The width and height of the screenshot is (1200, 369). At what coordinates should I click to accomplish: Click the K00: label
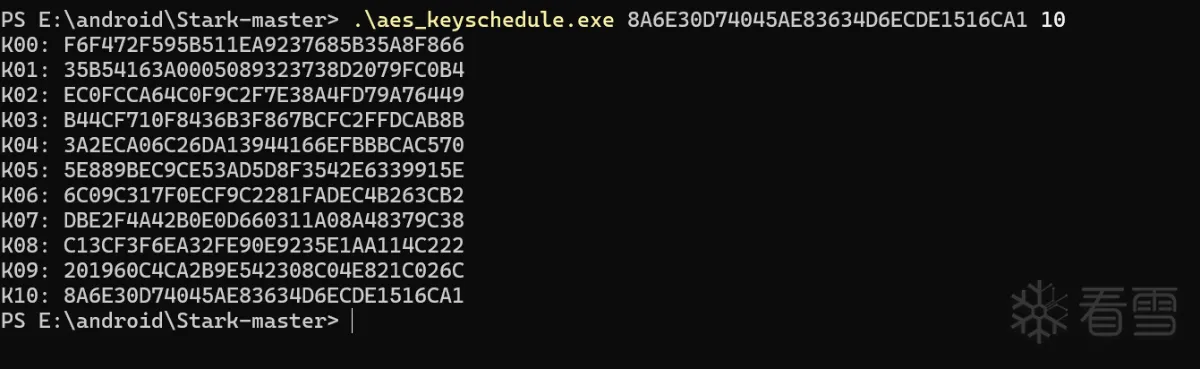pos(27,45)
